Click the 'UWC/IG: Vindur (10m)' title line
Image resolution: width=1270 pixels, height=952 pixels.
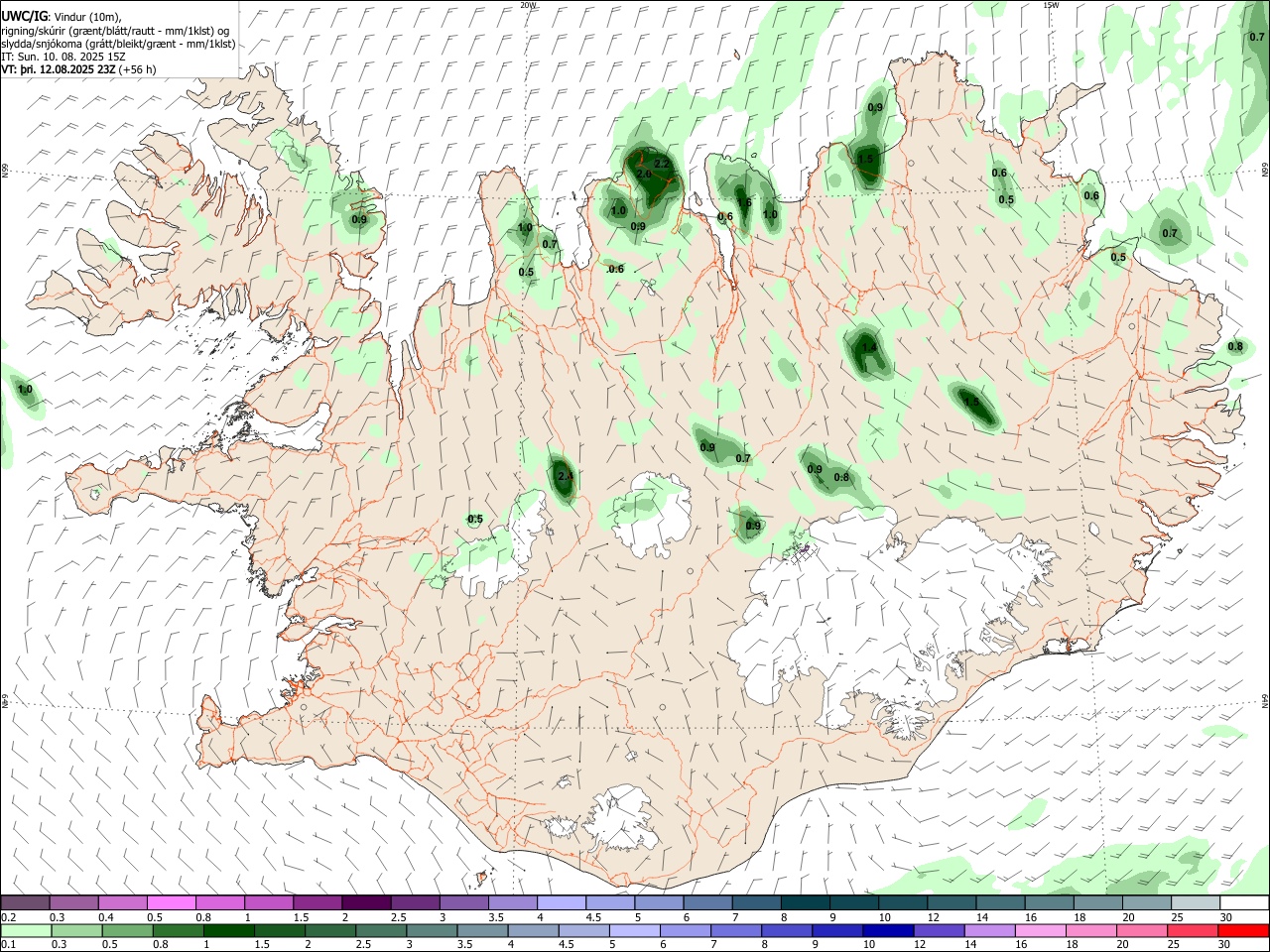62,17
